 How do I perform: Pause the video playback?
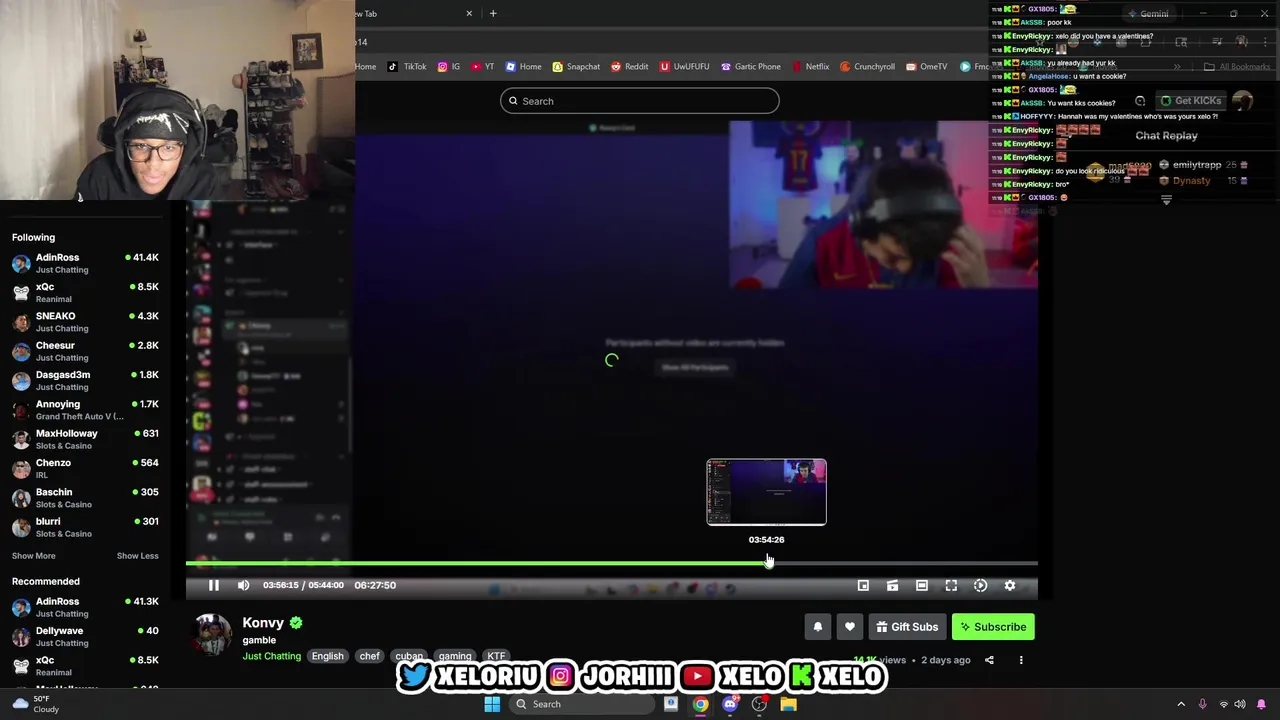click(213, 585)
